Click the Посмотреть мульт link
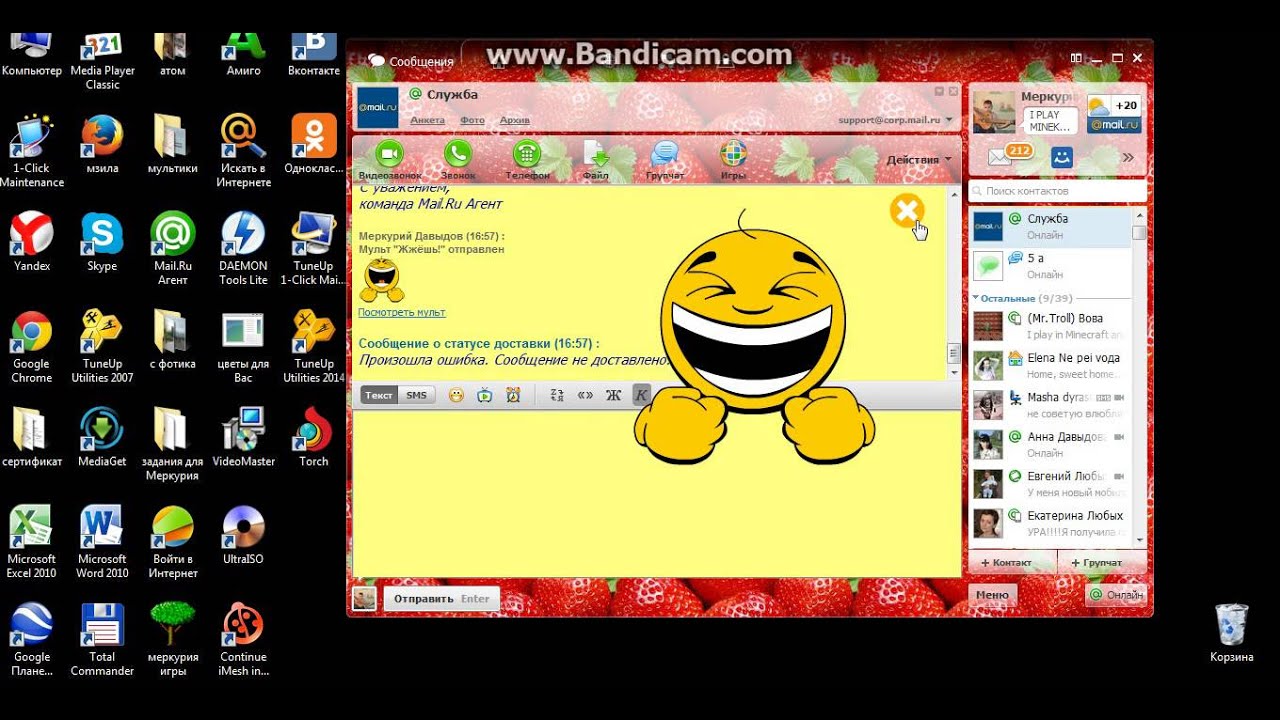Viewport: 1280px width, 720px height. click(402, 312)
